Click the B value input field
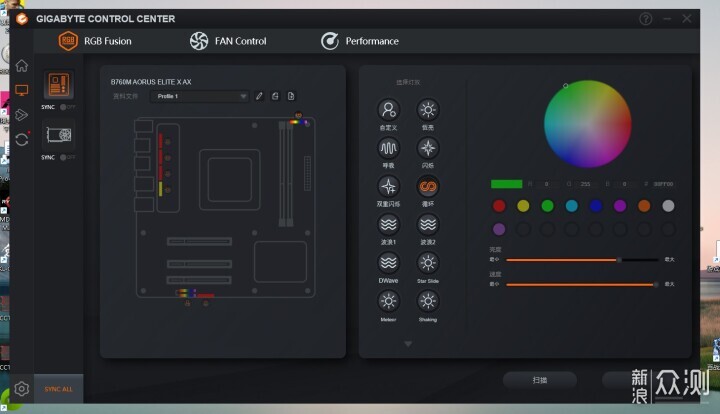Screen dimensions: 720x414 click(625, 184)
